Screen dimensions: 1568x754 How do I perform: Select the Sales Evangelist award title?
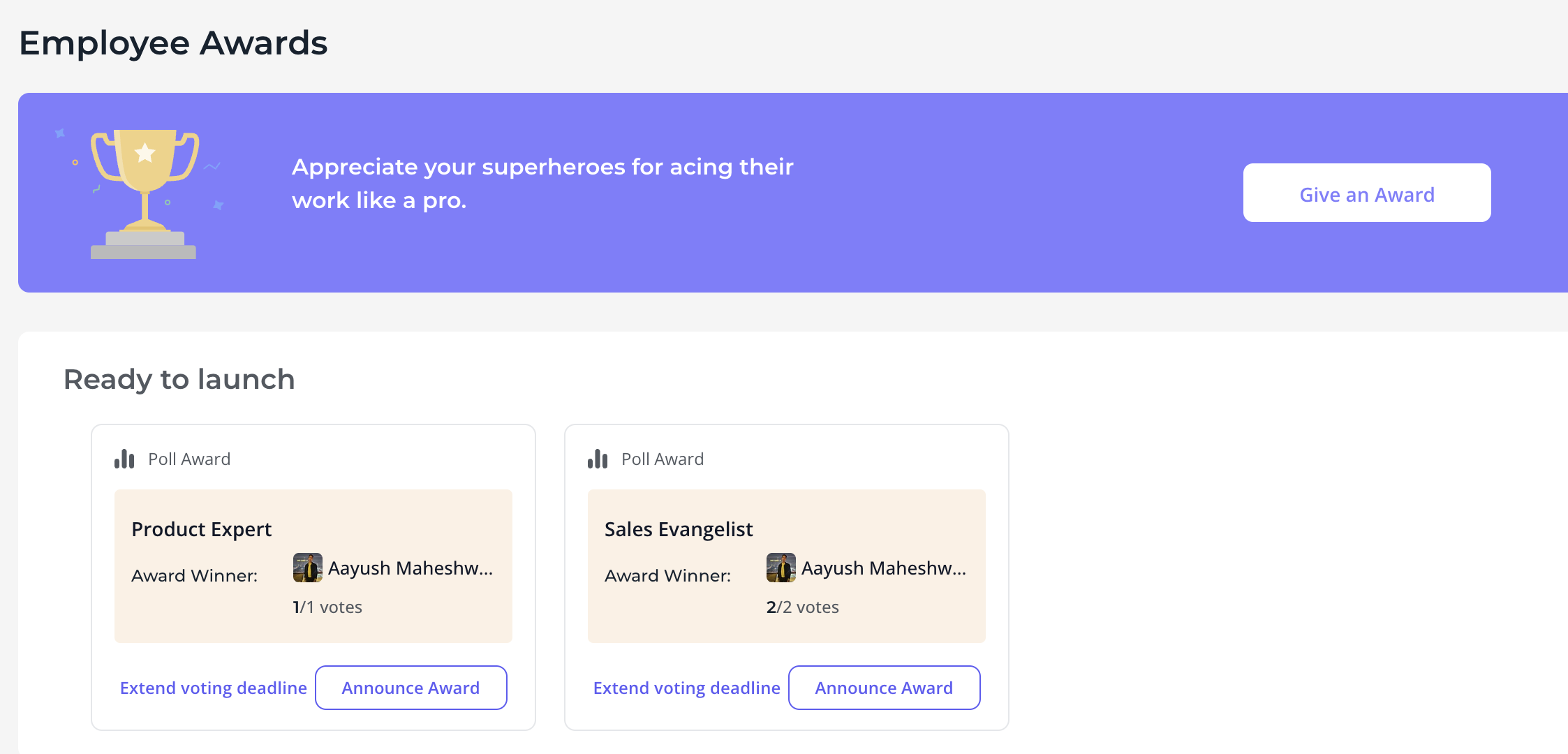click(x=679, y=529)
